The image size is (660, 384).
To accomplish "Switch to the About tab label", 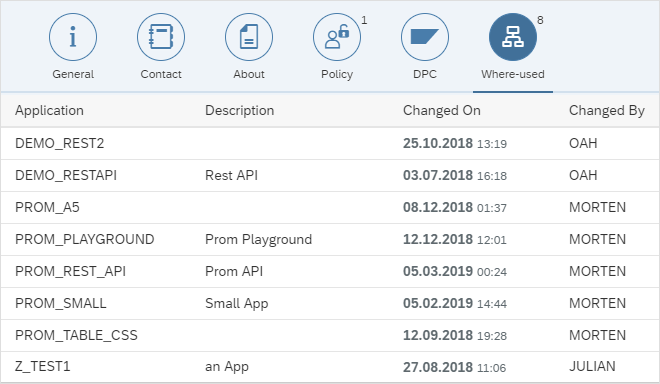I will click(249, 74).
